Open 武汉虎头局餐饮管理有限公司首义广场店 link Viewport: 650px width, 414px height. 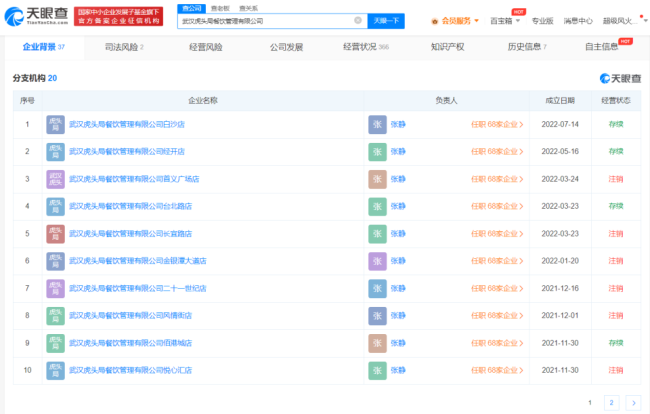point(134,179)
